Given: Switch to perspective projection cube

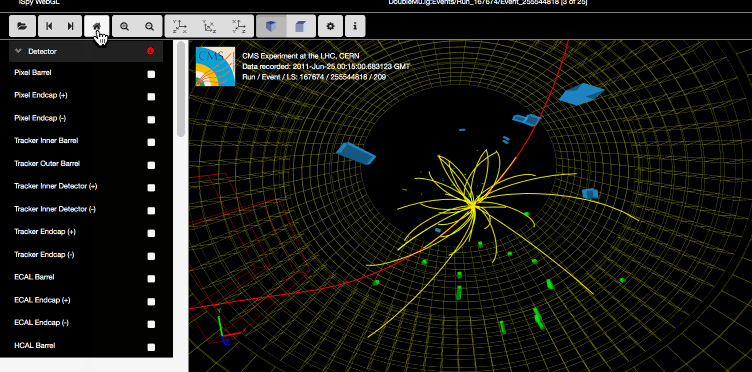Looking at the screenshot, I should pos(271,26).
